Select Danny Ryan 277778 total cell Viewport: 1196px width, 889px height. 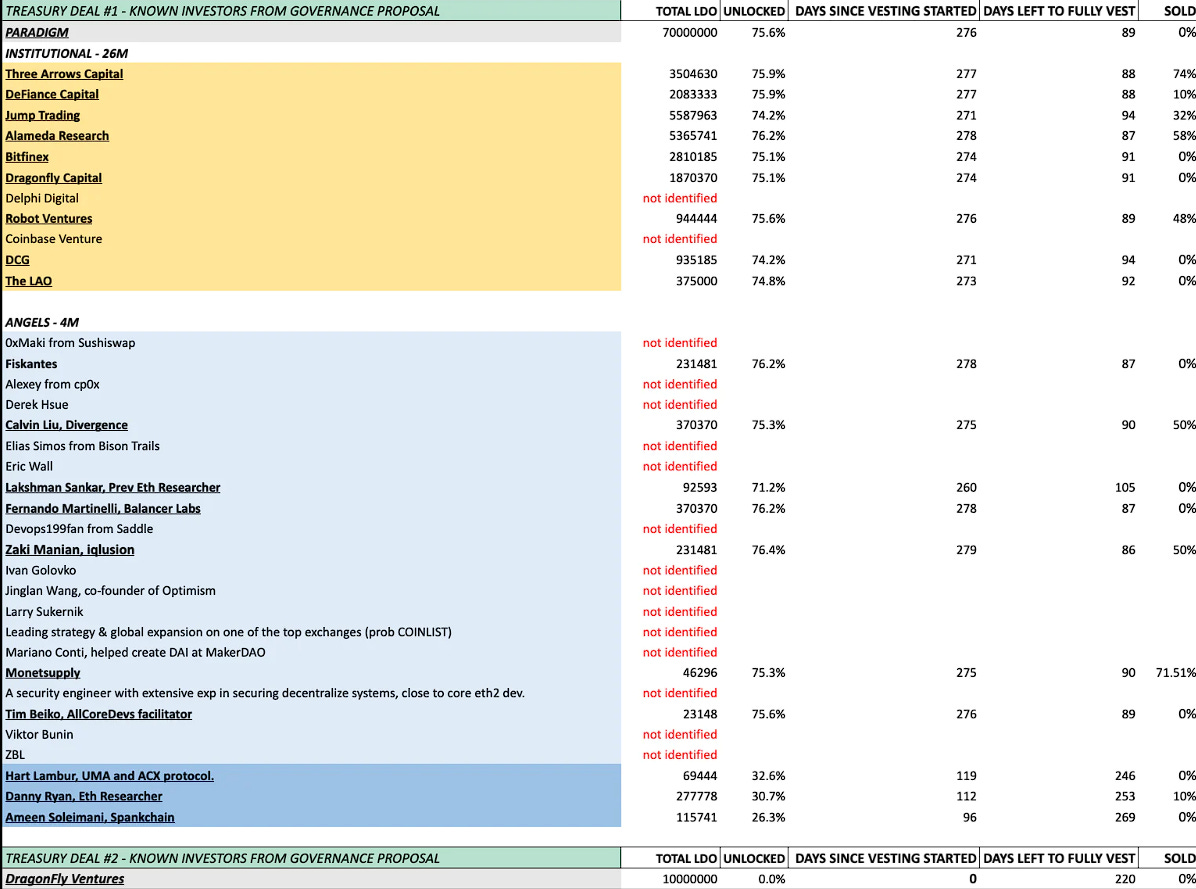click(x=696, y=797)
